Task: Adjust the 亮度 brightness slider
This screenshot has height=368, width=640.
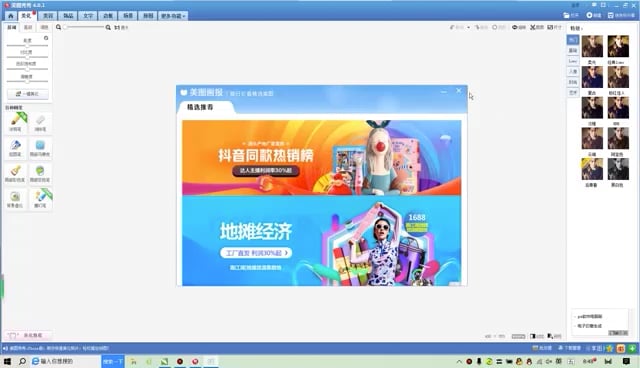Action: point(27,45)
